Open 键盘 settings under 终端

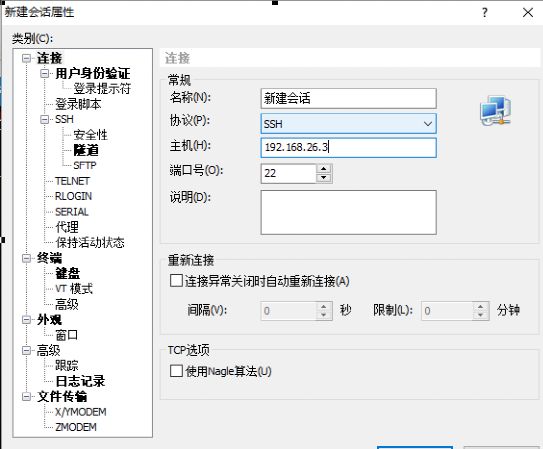click(x=68, y=273)
